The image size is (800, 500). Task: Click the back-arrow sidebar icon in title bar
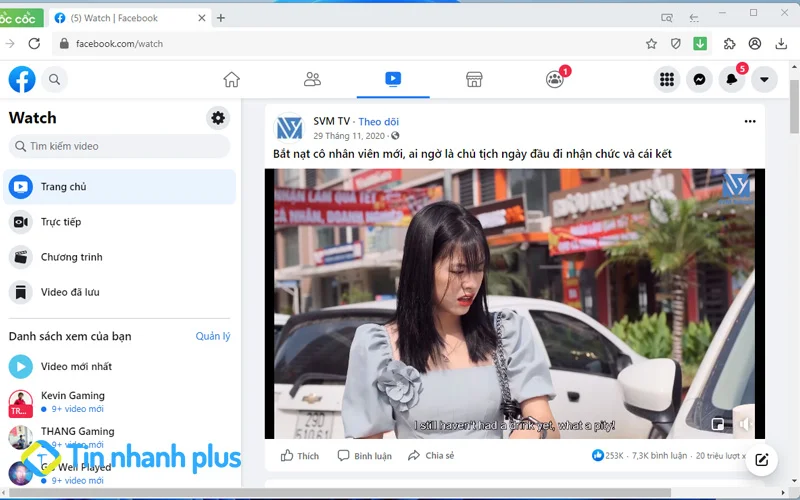[x=694, y=18]
